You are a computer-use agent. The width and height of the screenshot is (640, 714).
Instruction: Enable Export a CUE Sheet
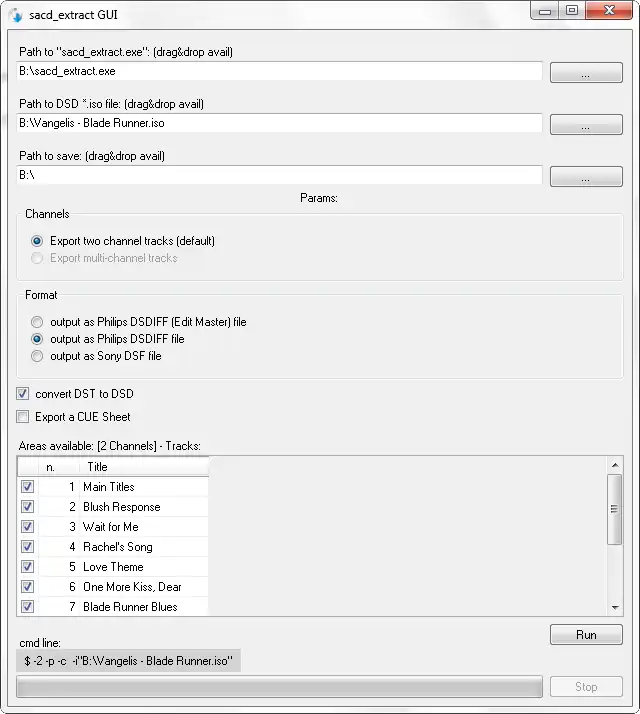(x=23, y=417)
